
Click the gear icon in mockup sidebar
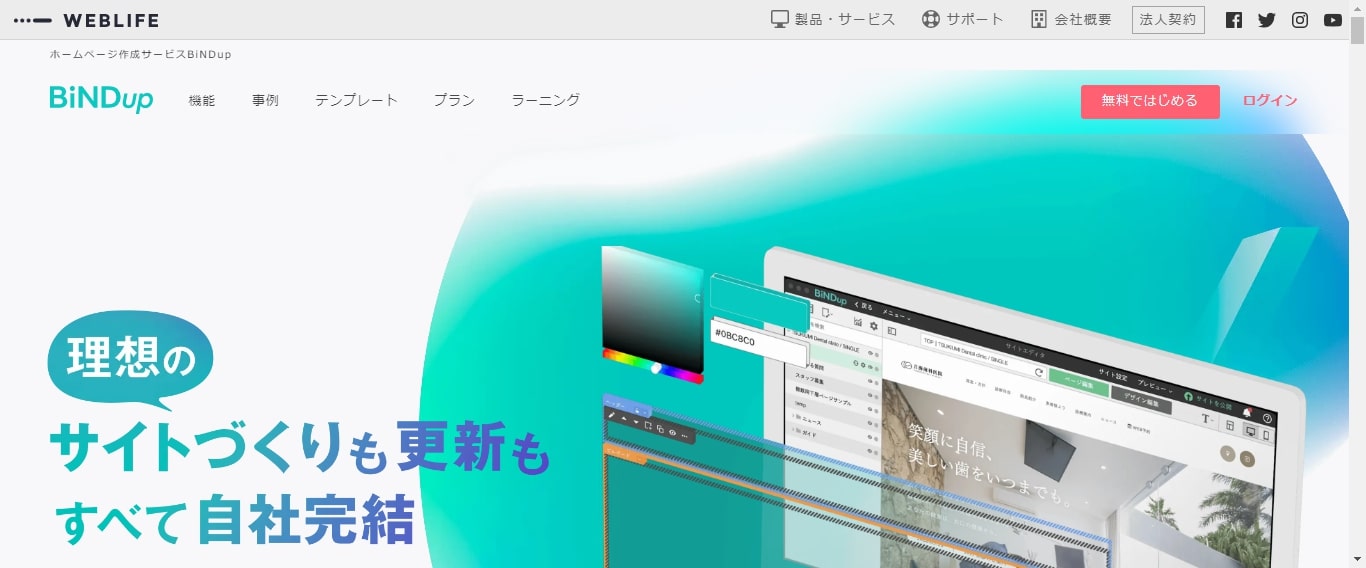873,326
